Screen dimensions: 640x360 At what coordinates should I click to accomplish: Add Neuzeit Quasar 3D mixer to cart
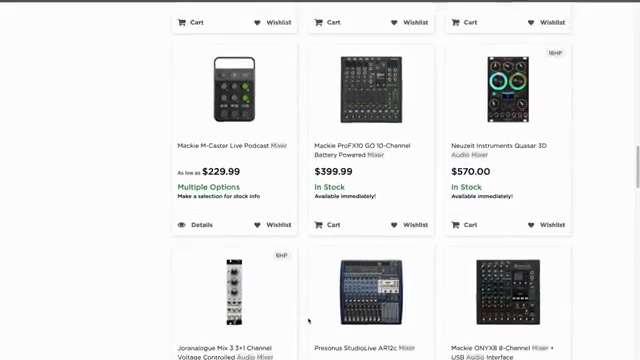[464, 225]
